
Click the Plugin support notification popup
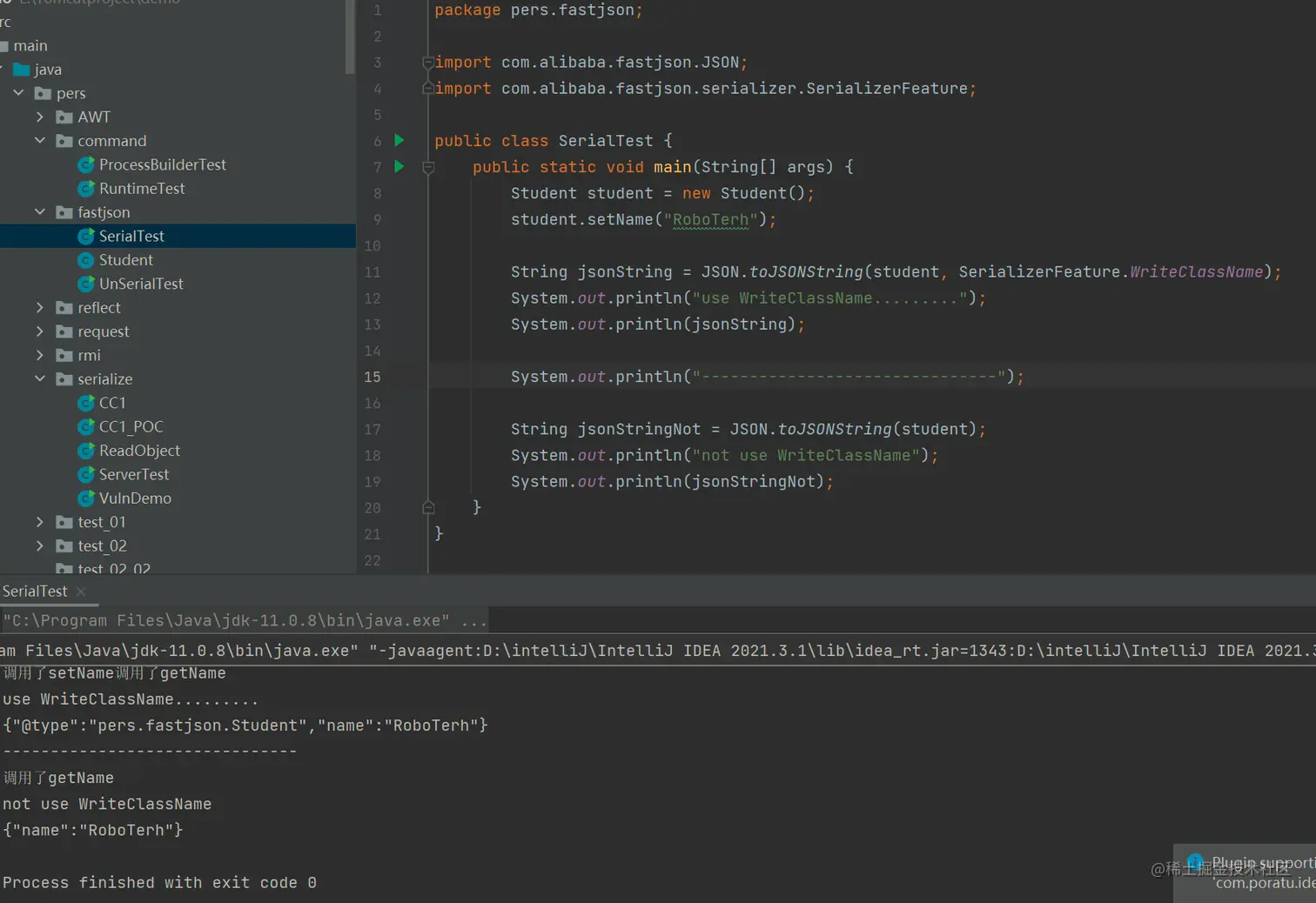[1245, 873]
